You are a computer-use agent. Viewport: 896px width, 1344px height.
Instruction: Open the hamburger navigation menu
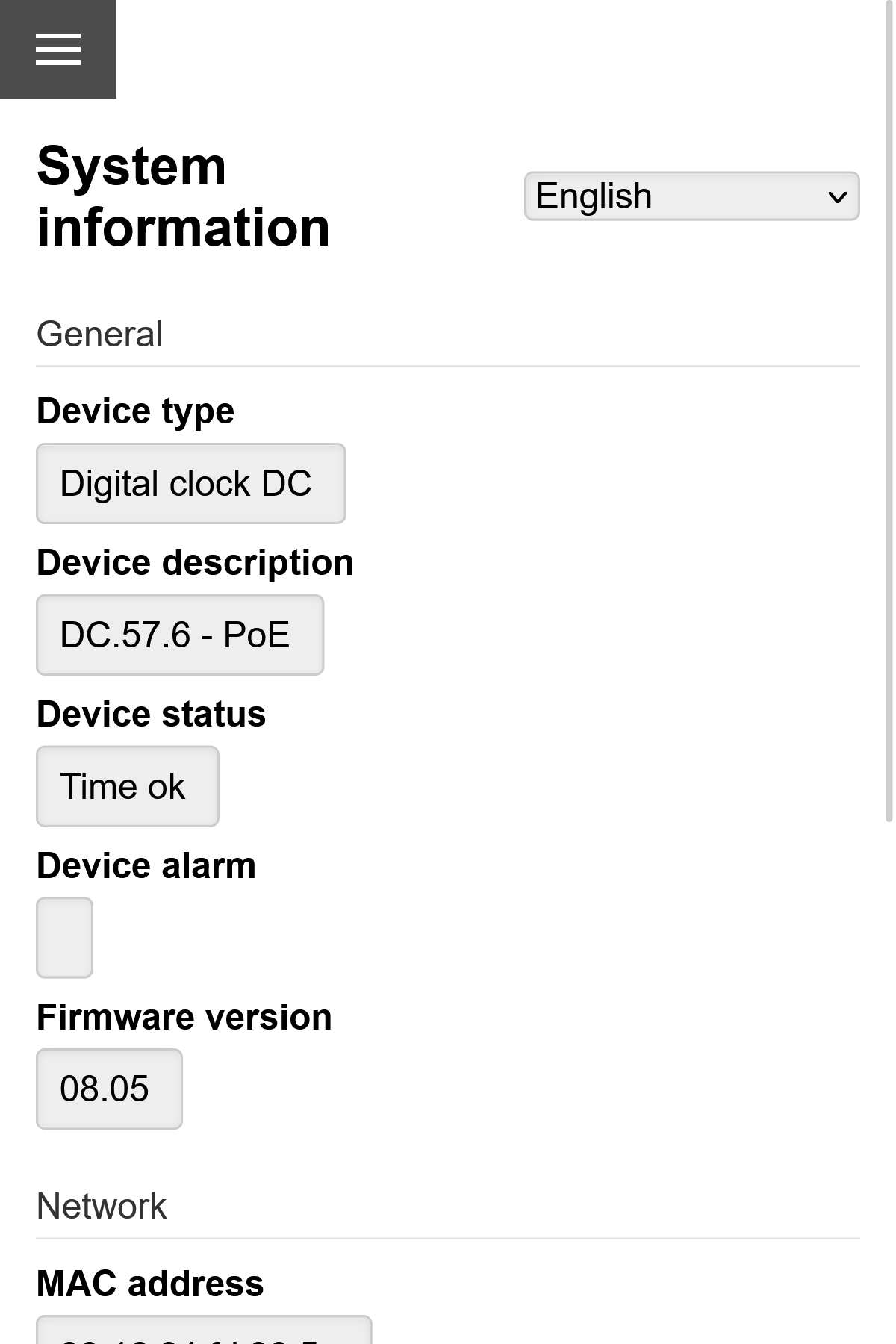coord(58,49)
